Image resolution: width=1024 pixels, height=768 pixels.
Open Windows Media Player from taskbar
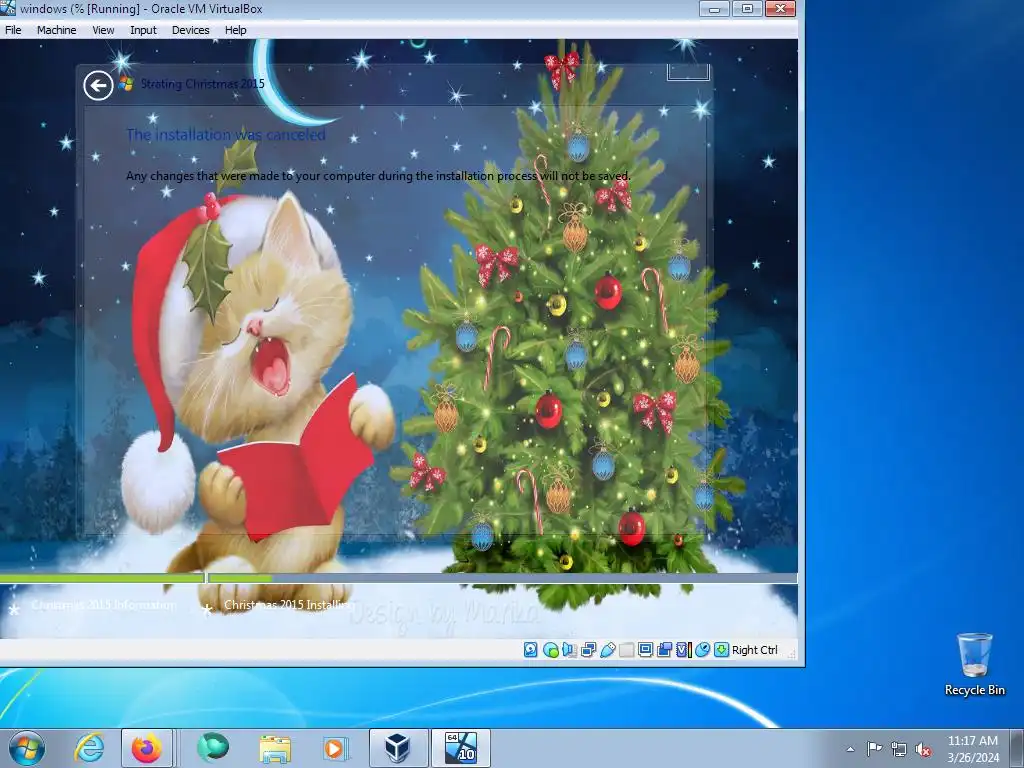click(336, 748)
